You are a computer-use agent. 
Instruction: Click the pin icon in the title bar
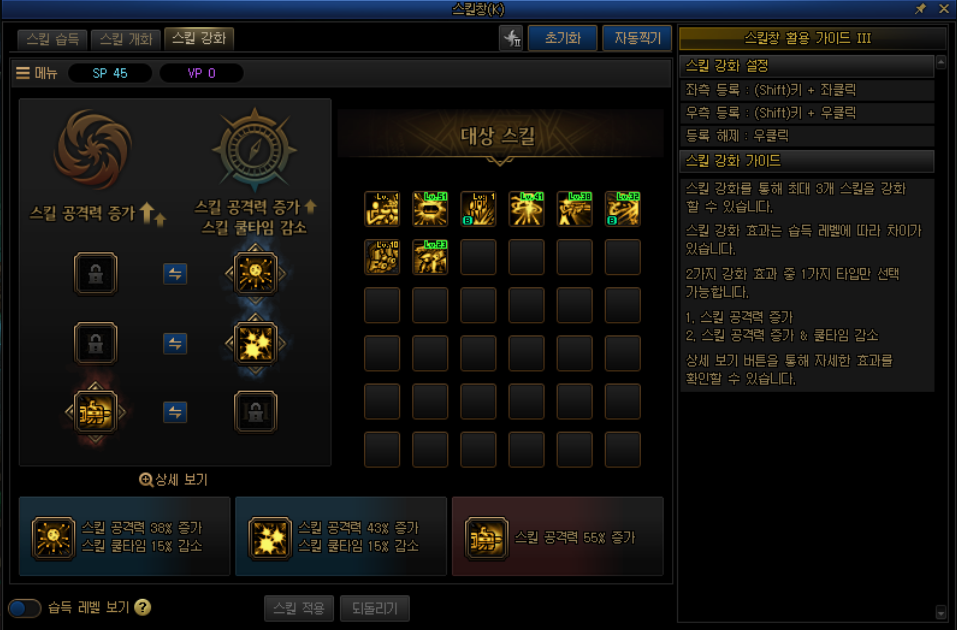point(920,9)
